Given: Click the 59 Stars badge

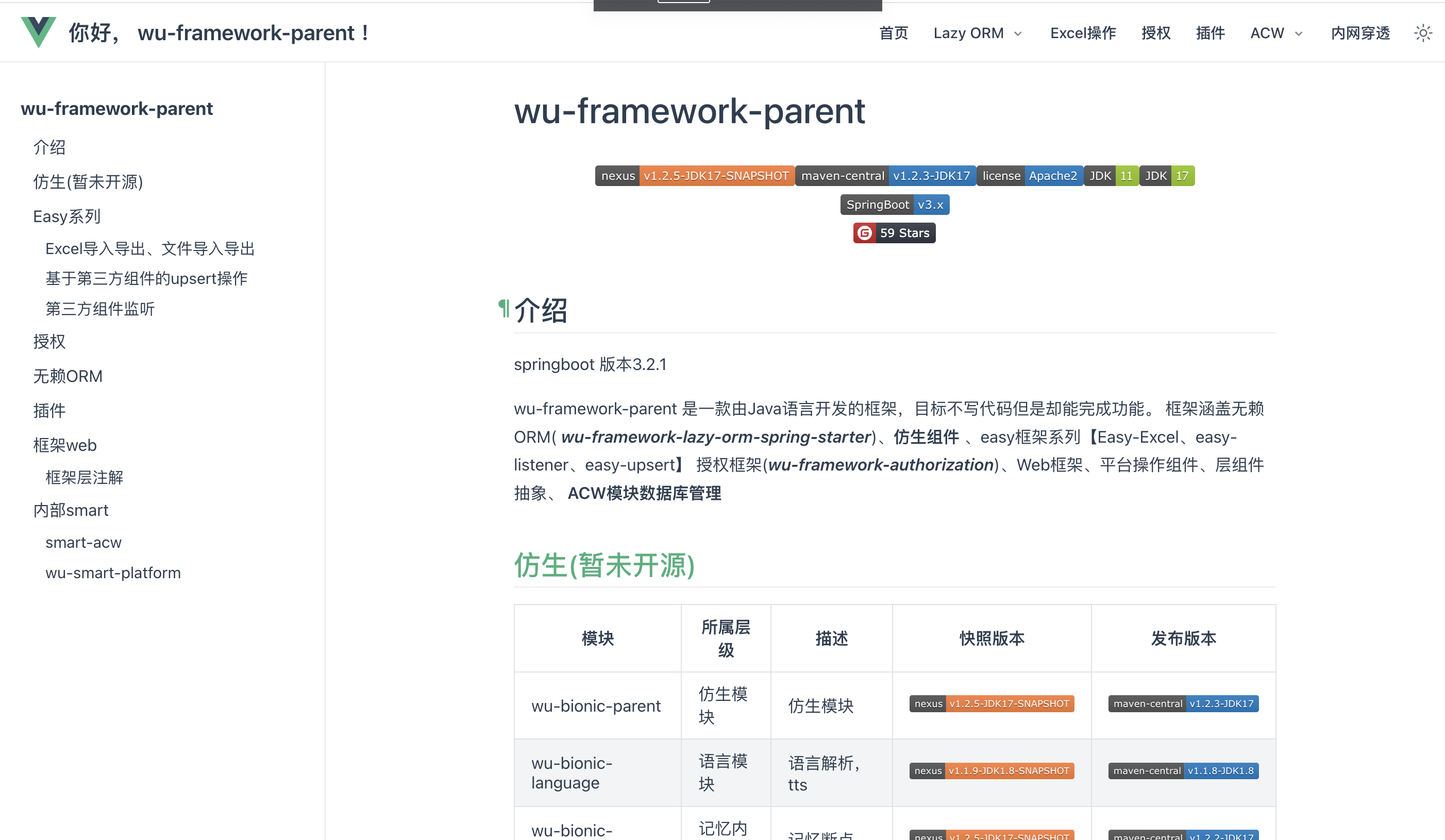Looking at the screenshot, I should (895, 233).
